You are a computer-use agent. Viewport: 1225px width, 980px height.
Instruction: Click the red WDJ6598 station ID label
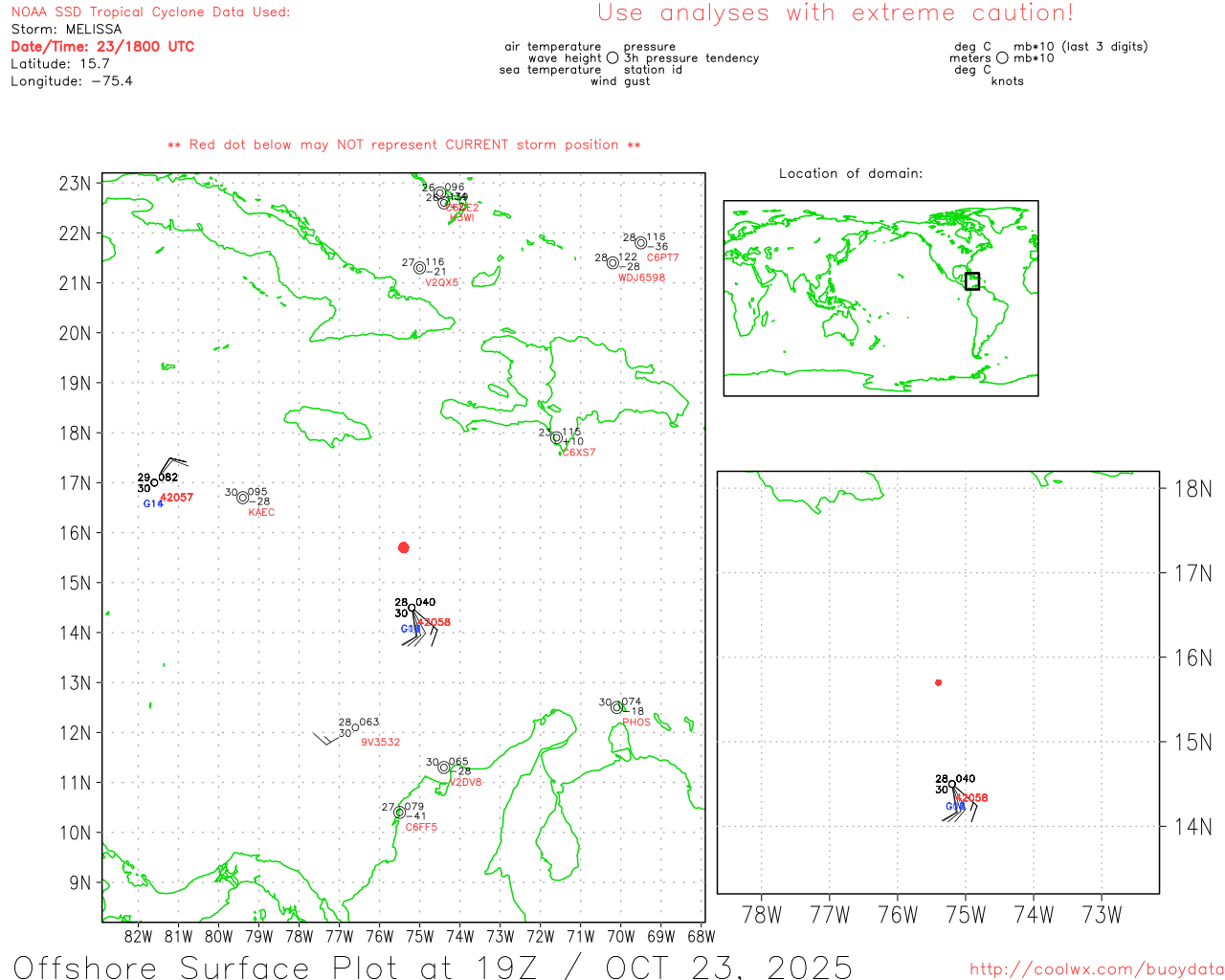click(x=641, y=278)
